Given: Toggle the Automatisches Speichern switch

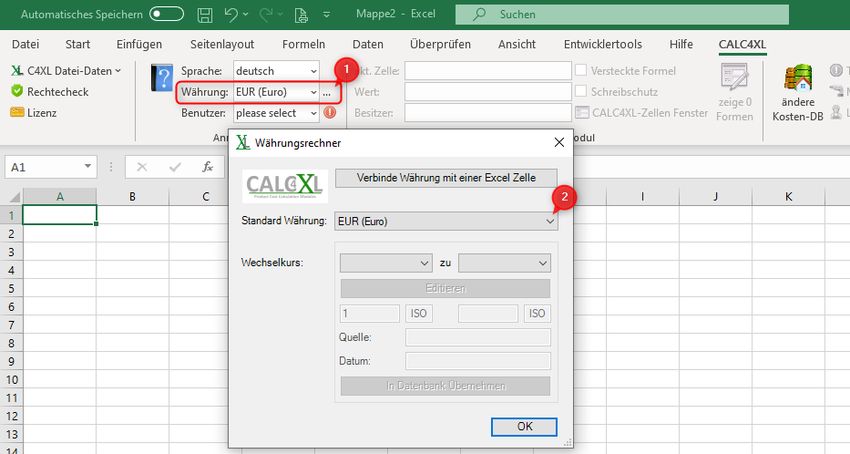Looking at the screenshot, I should tap(166, 14).
